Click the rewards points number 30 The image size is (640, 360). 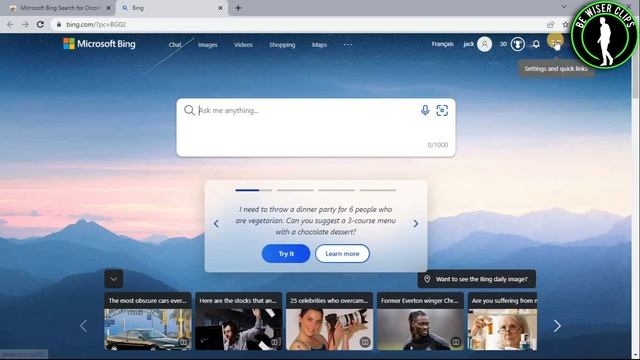tap(503, 44)
